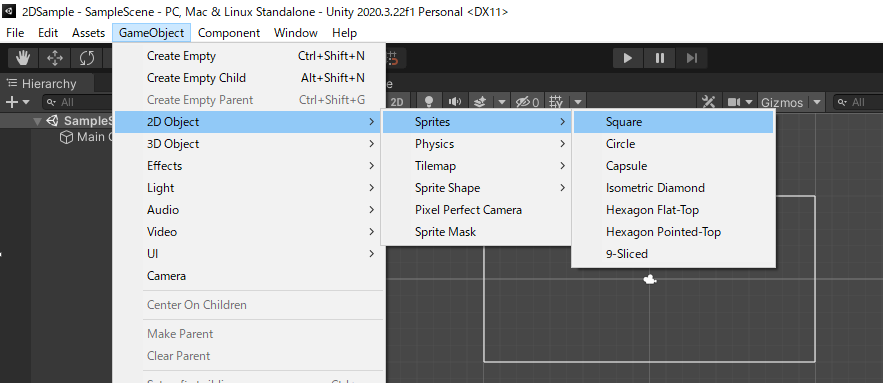Screen dimensions: 883x383
Task: Click Clear Parent menu entry
Action: pyautogui.click(x=249, y=355)
